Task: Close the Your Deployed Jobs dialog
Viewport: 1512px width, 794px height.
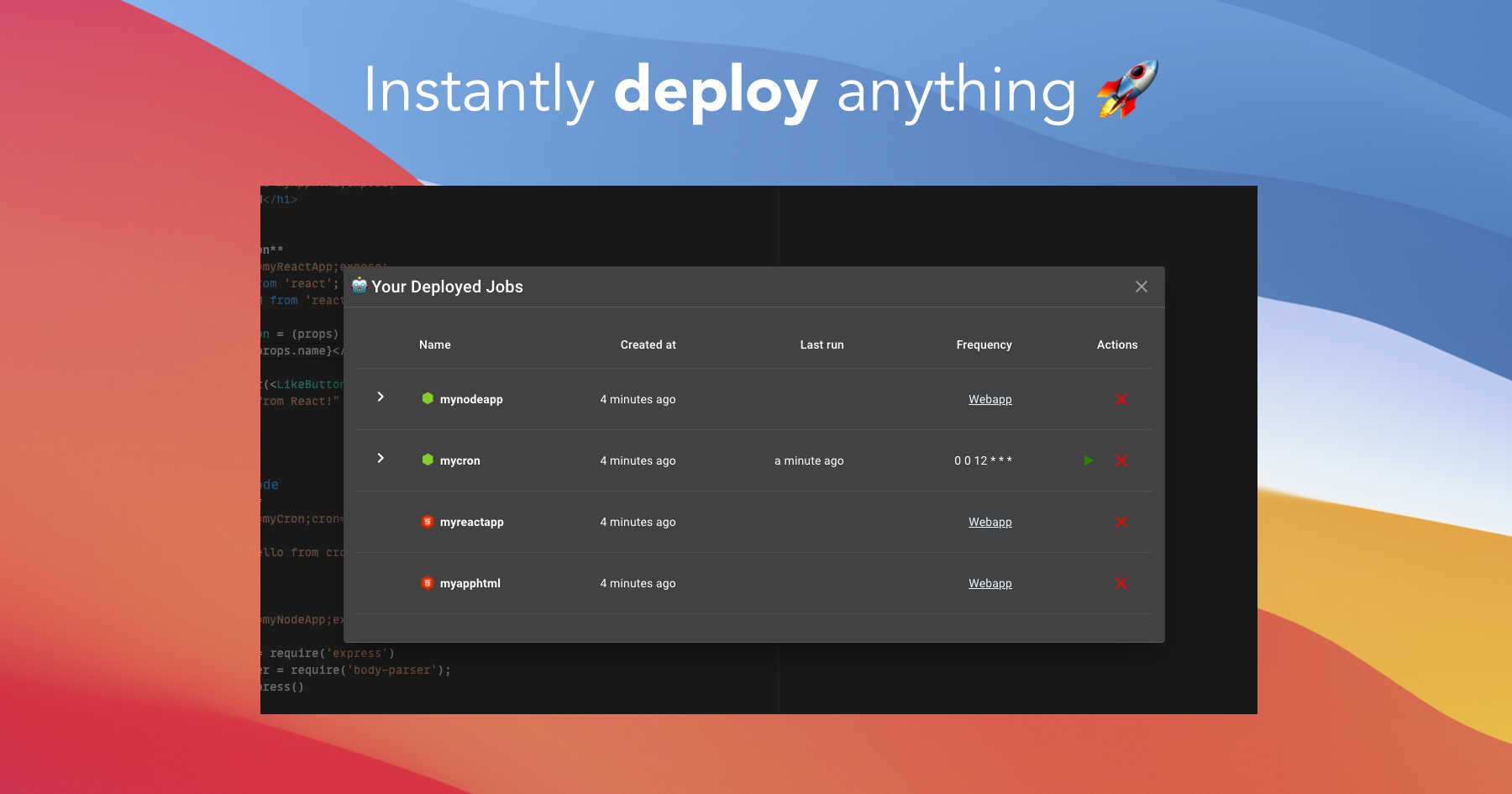Action: click(1142, 287)
